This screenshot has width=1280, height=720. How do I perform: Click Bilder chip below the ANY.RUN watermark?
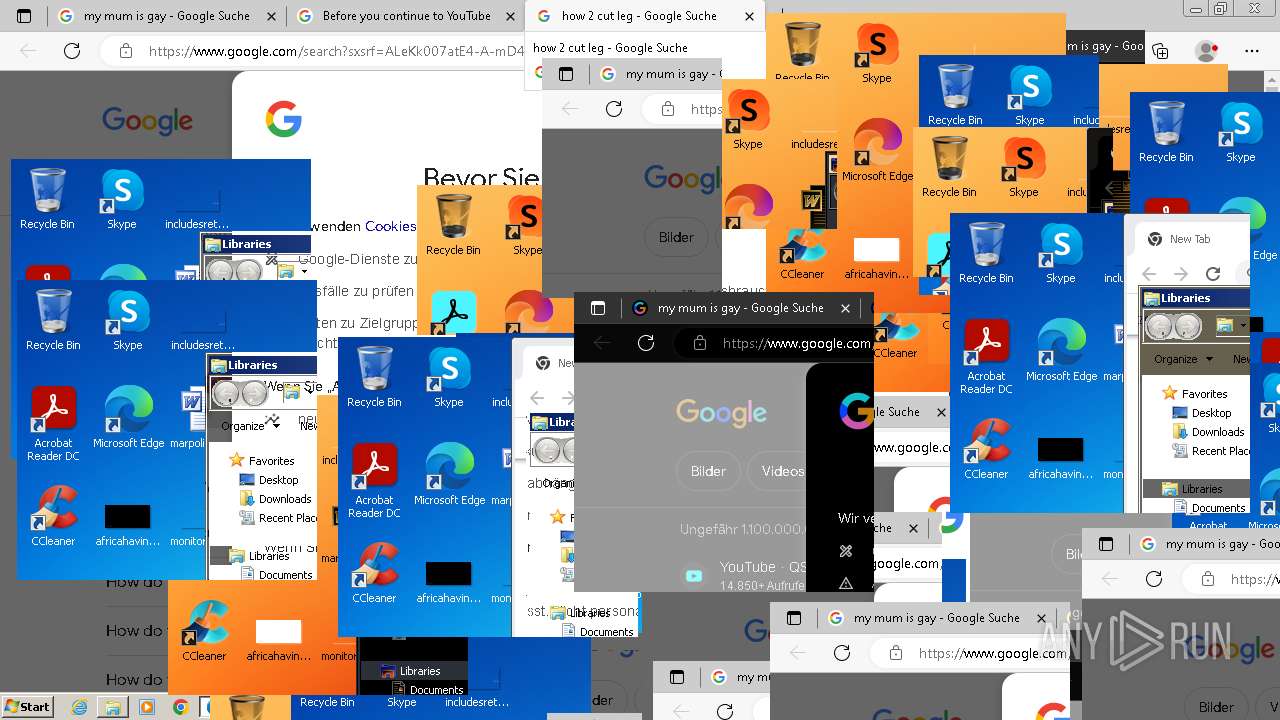[1216, 707]
